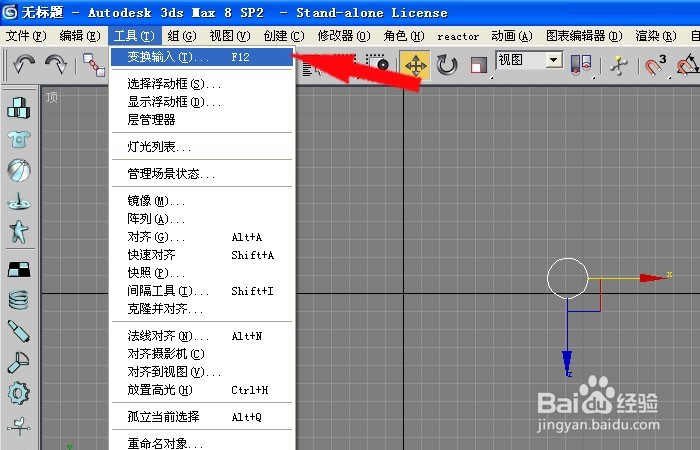Image resolution: width=700 pixels, height=450 pixels.
Task: Open the Group (组) menu
Action: click(182, 36)
